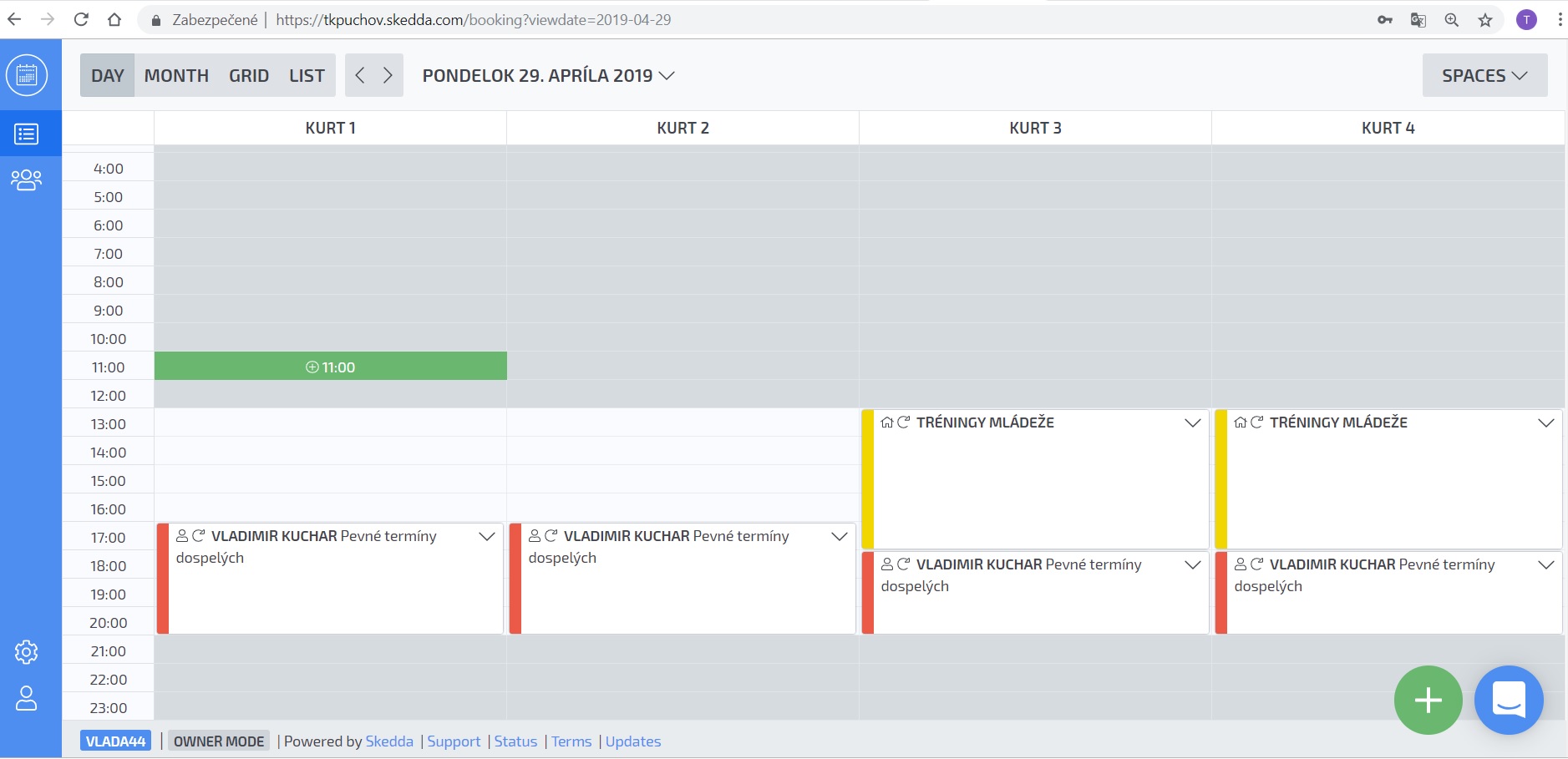The image size is (1568, 759).
Task: Open the Terms link
Action: [571, 741]
